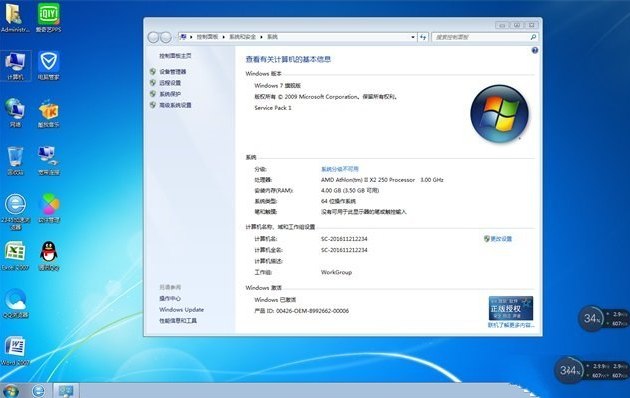Click the Back arrow in System window
Image resolution: width=630 pixels, height=398 pixels.
[x=153, y=37]
